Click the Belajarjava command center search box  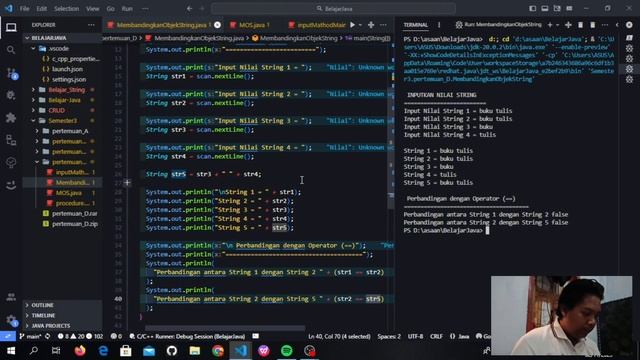[333, 8]
